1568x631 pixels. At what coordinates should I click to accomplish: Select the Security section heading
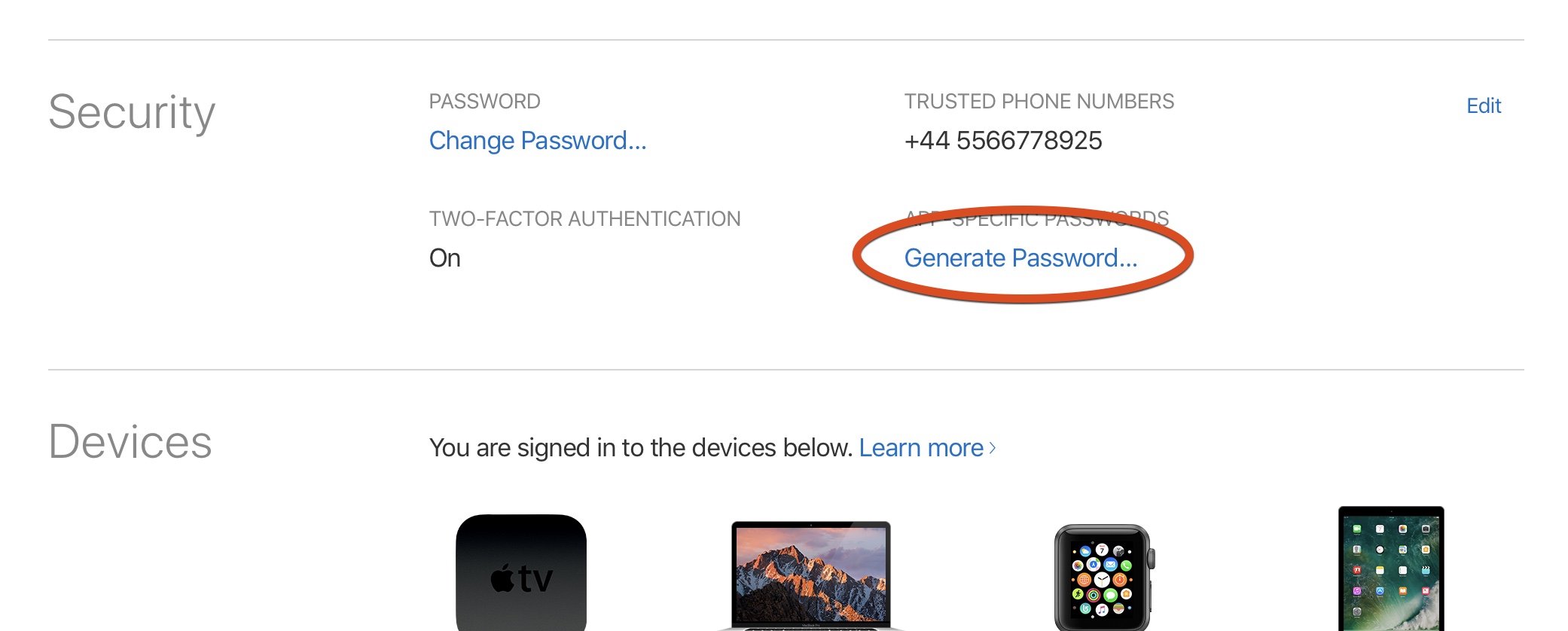[133, 111]
